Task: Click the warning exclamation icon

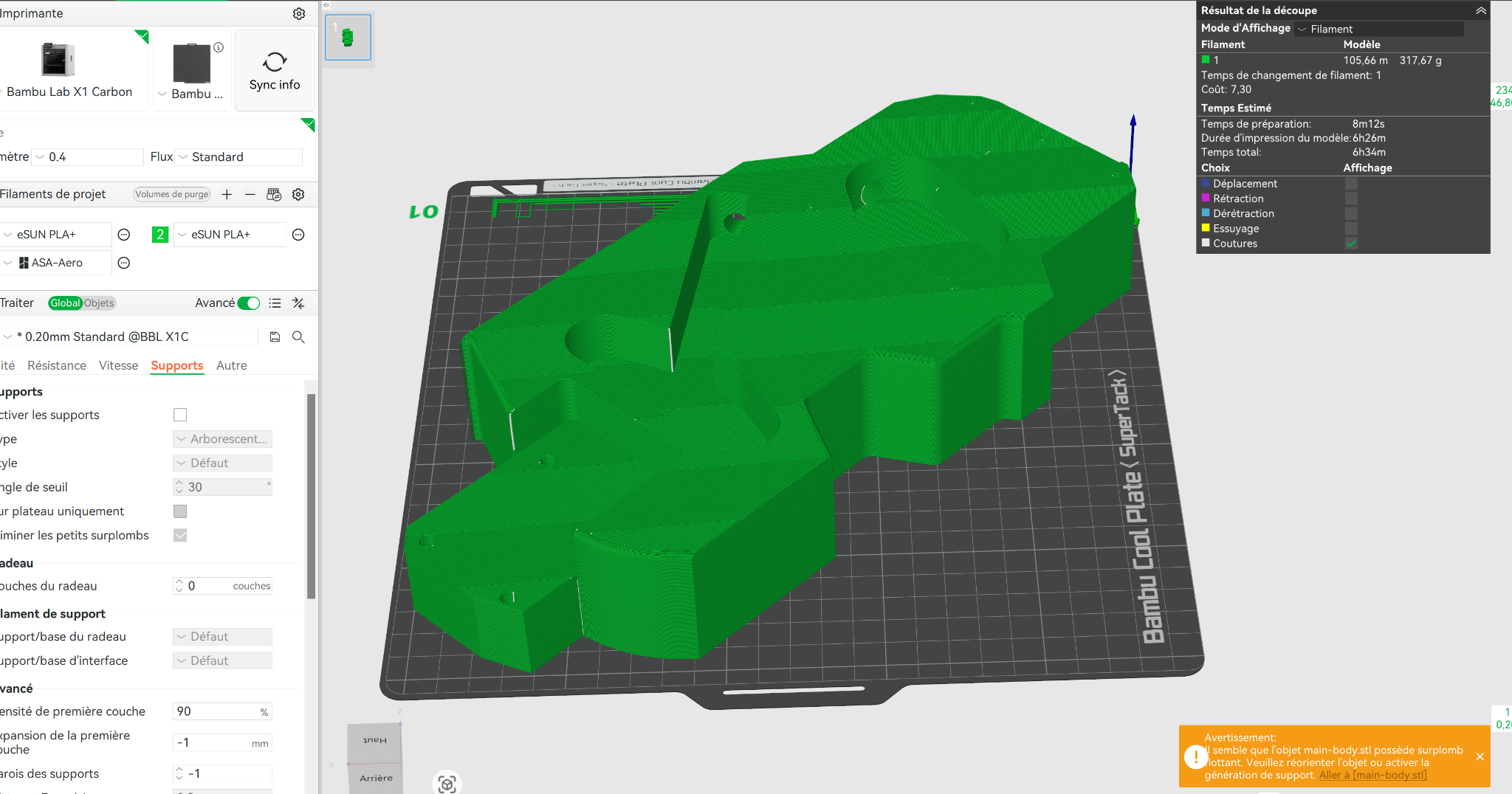Action: click(x=1196, y=756)
